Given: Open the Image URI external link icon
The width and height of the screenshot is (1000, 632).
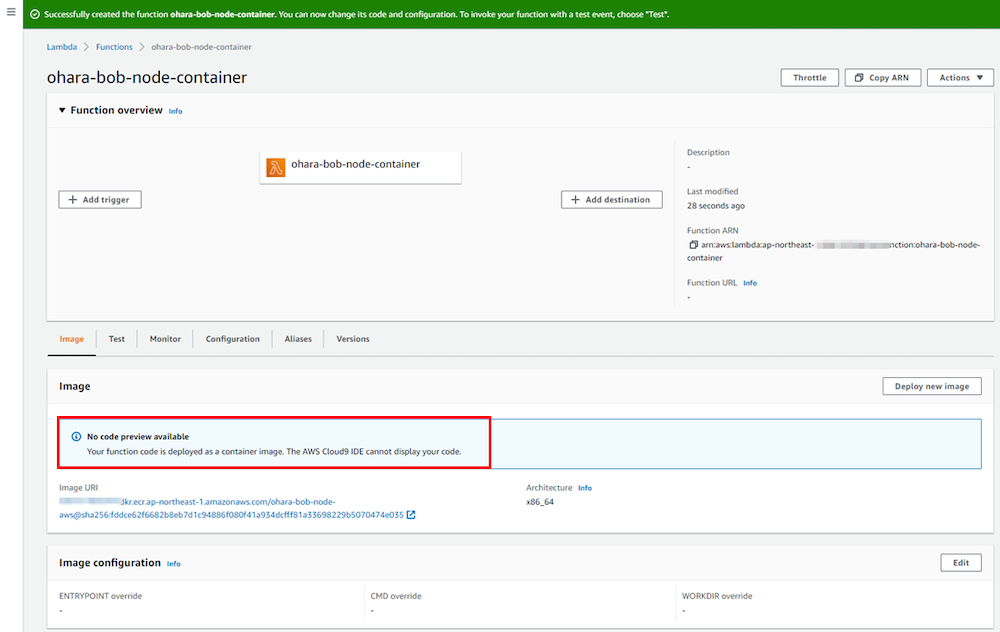Looking at the screenshot, I should coord(411,515).
